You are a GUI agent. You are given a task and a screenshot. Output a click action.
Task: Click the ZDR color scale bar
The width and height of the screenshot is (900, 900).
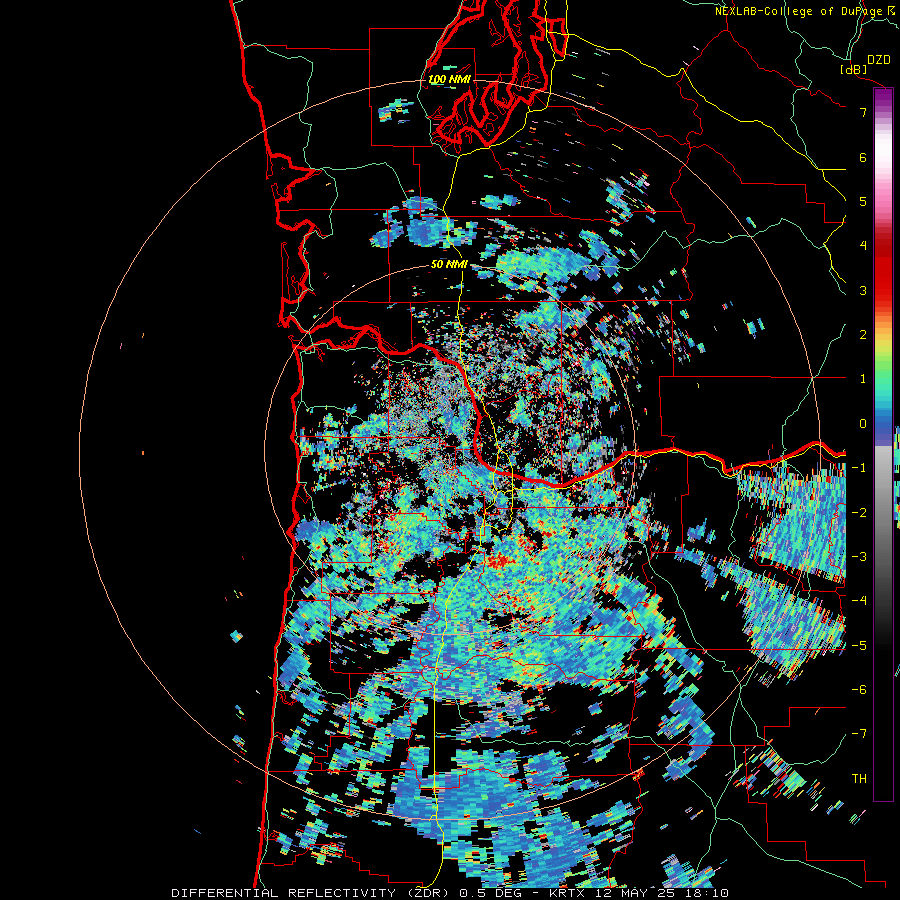(x=883, y=444)
